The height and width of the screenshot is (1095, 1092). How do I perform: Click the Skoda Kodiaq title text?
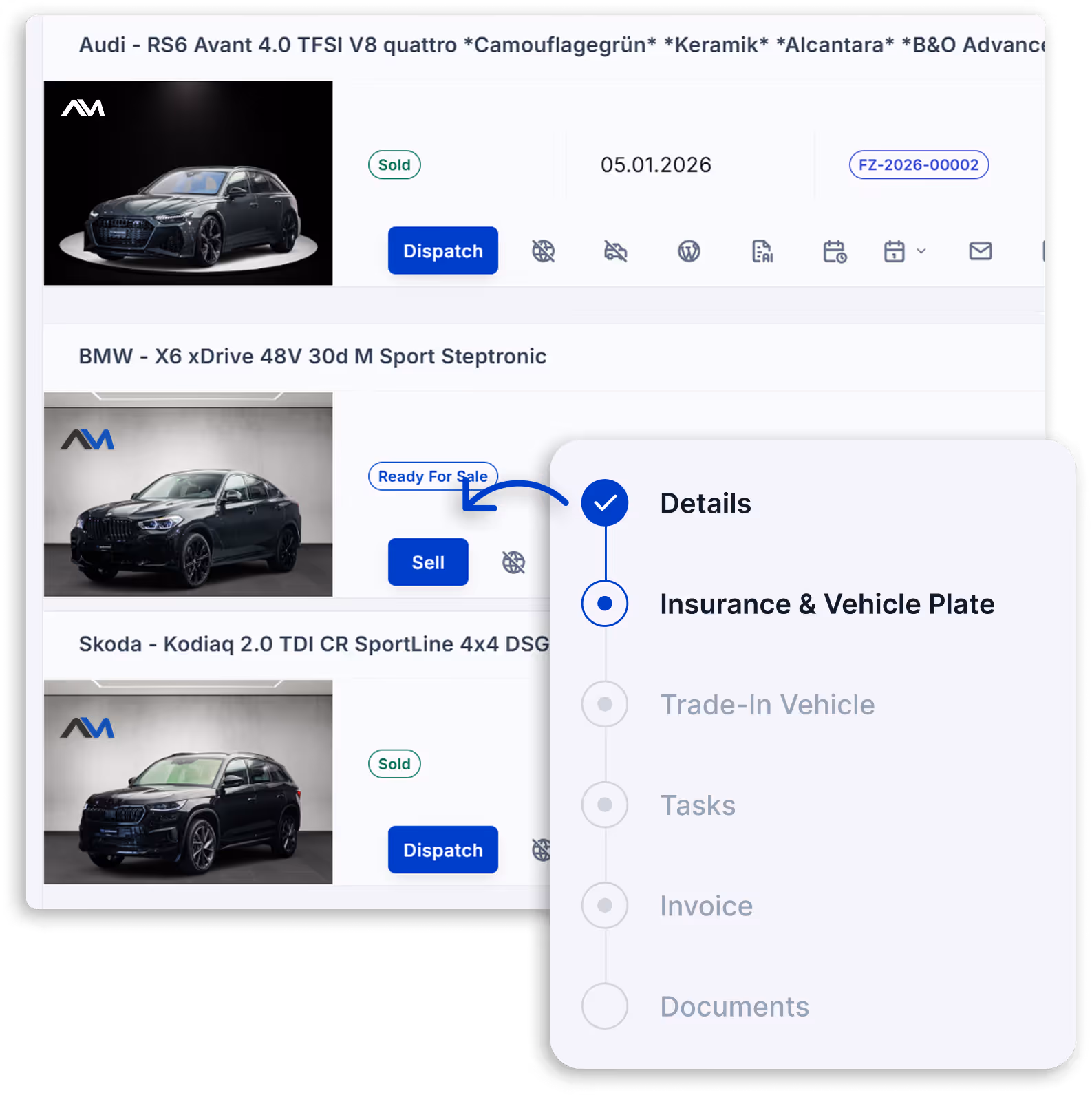pyautogui.click(x=314, y=644)
